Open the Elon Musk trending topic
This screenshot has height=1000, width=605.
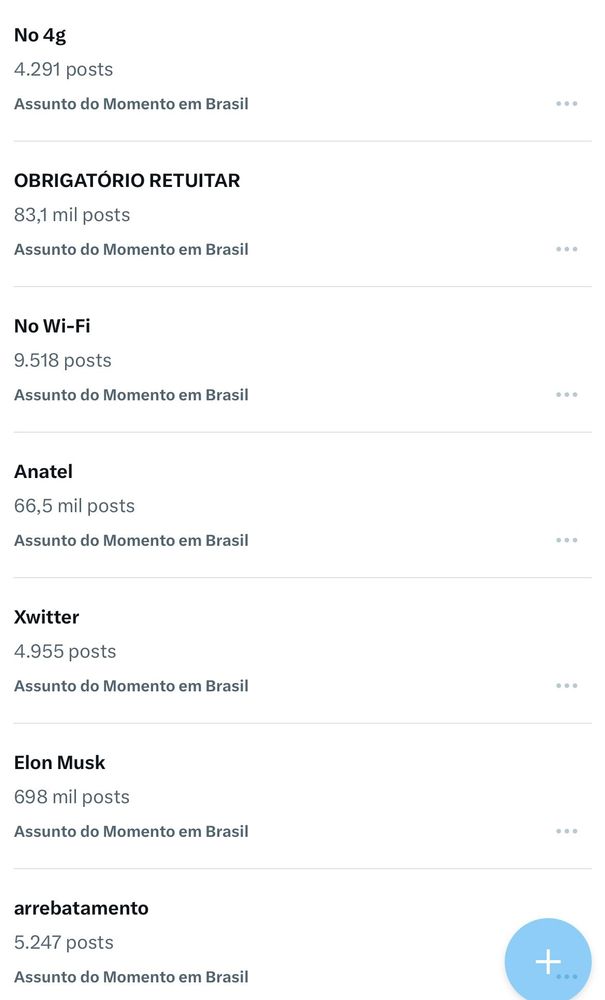[302, 796]
